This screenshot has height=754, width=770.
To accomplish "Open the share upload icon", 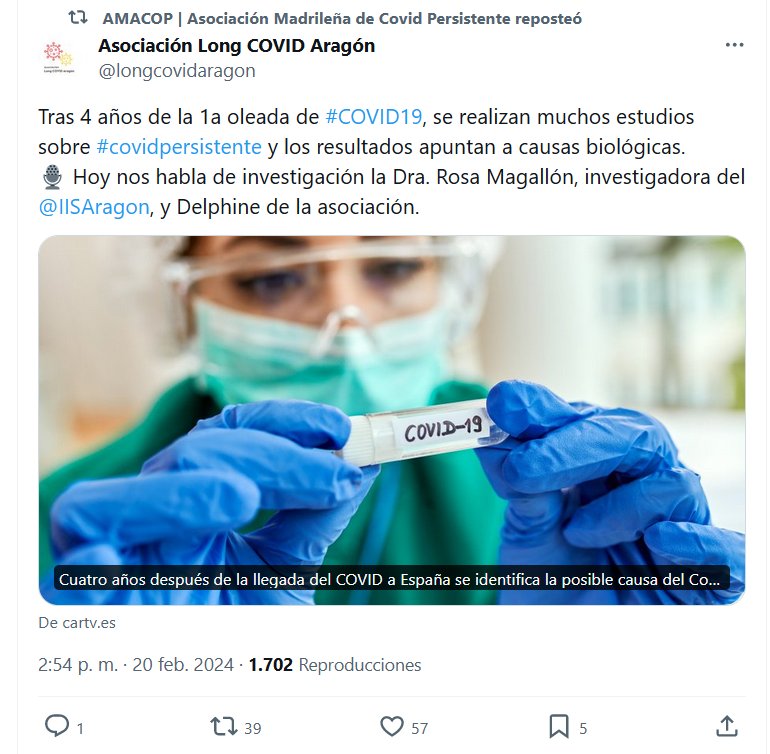I will [727, 726].
